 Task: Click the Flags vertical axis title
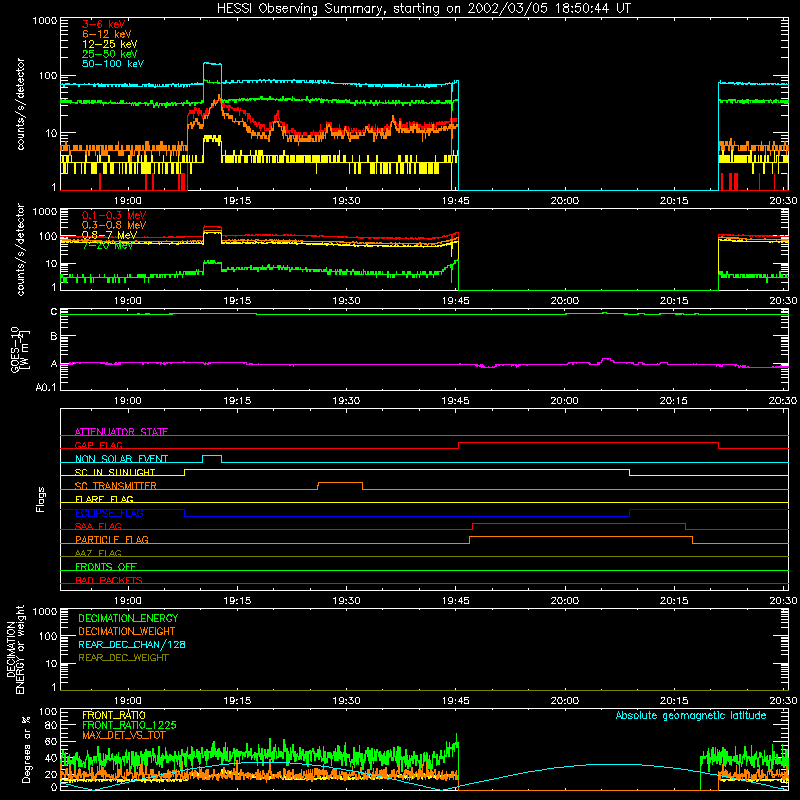click(41, 499)
